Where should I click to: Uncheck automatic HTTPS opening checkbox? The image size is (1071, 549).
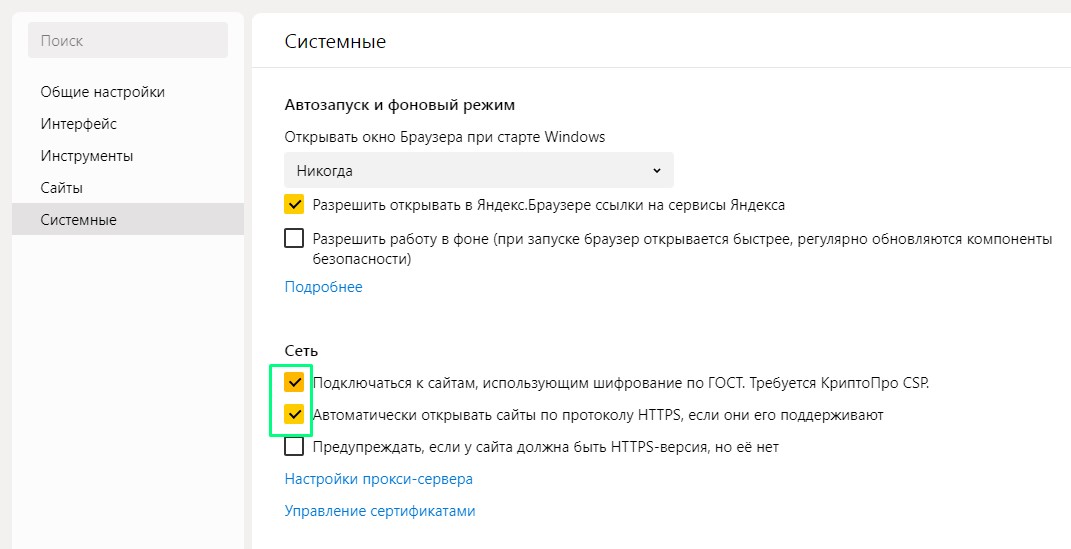294,414
